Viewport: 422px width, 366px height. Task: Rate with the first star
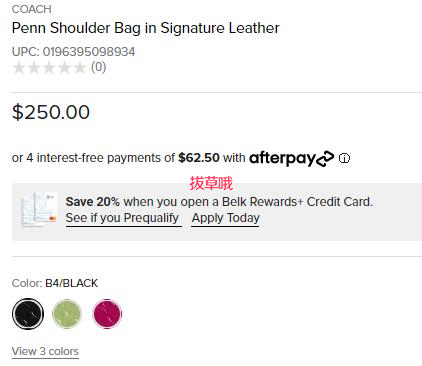19,68
